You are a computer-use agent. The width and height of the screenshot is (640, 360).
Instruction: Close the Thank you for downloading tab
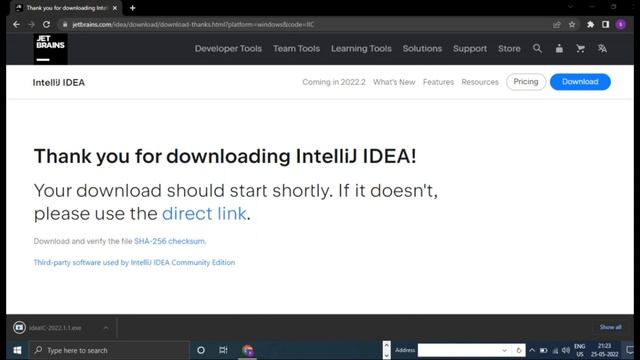tap(115, 8)
